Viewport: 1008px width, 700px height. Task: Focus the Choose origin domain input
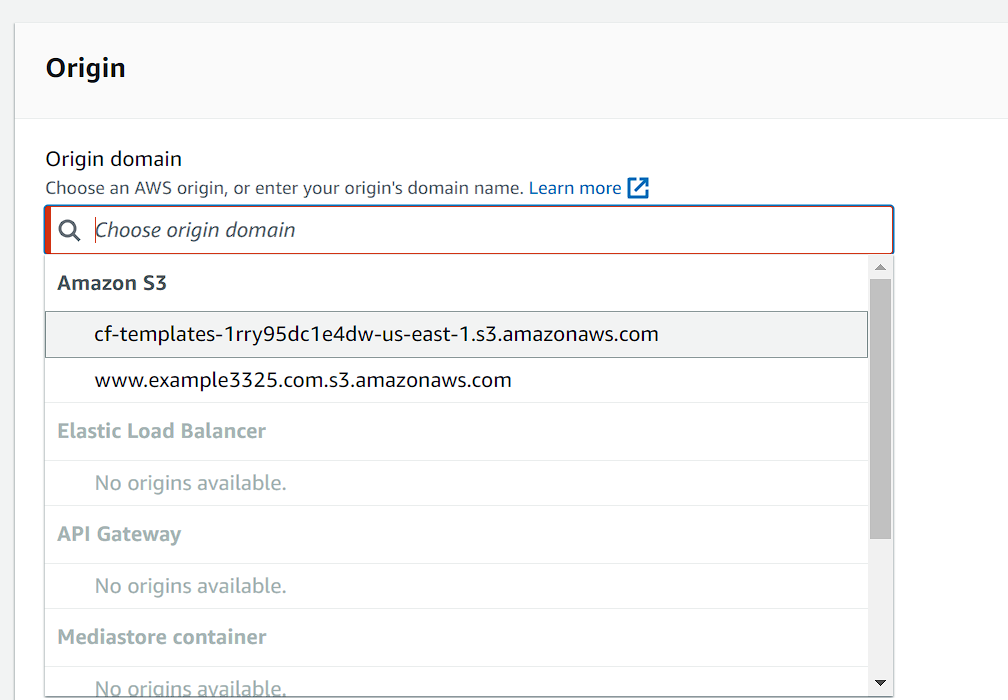pos(469,230)
